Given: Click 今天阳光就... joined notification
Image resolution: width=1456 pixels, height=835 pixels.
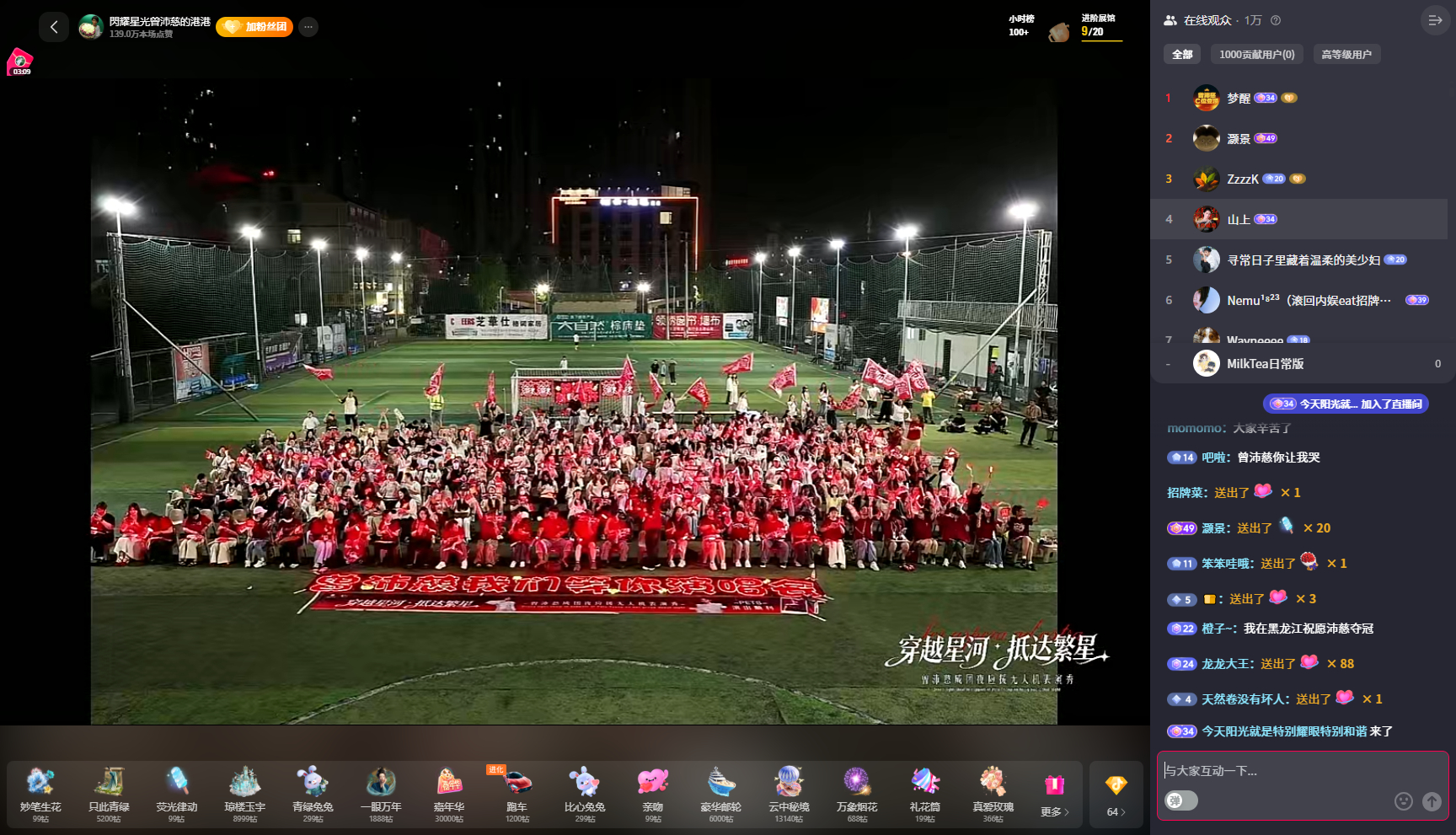Looking at the screenshot, I should click(1346, 404).
